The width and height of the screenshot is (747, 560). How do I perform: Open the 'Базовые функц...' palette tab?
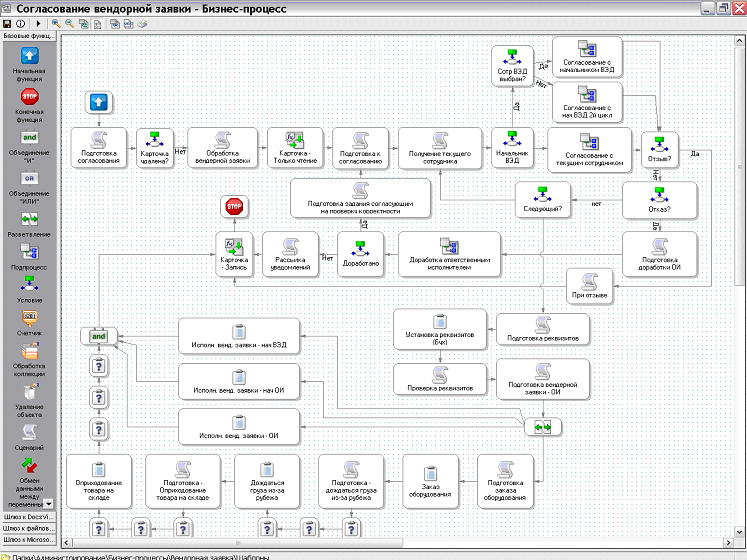pos(29,36)
